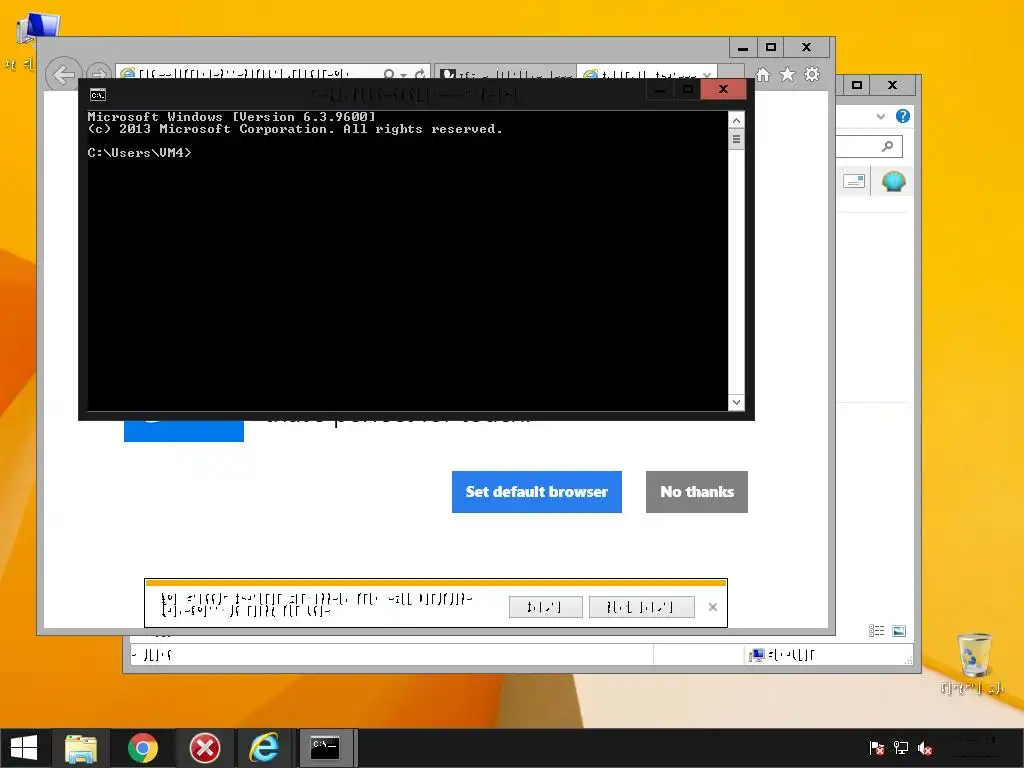Click the muted volume icon in system tray
Image resolution: width=1024 pixels, height=768 pixels.
point(925,748)
